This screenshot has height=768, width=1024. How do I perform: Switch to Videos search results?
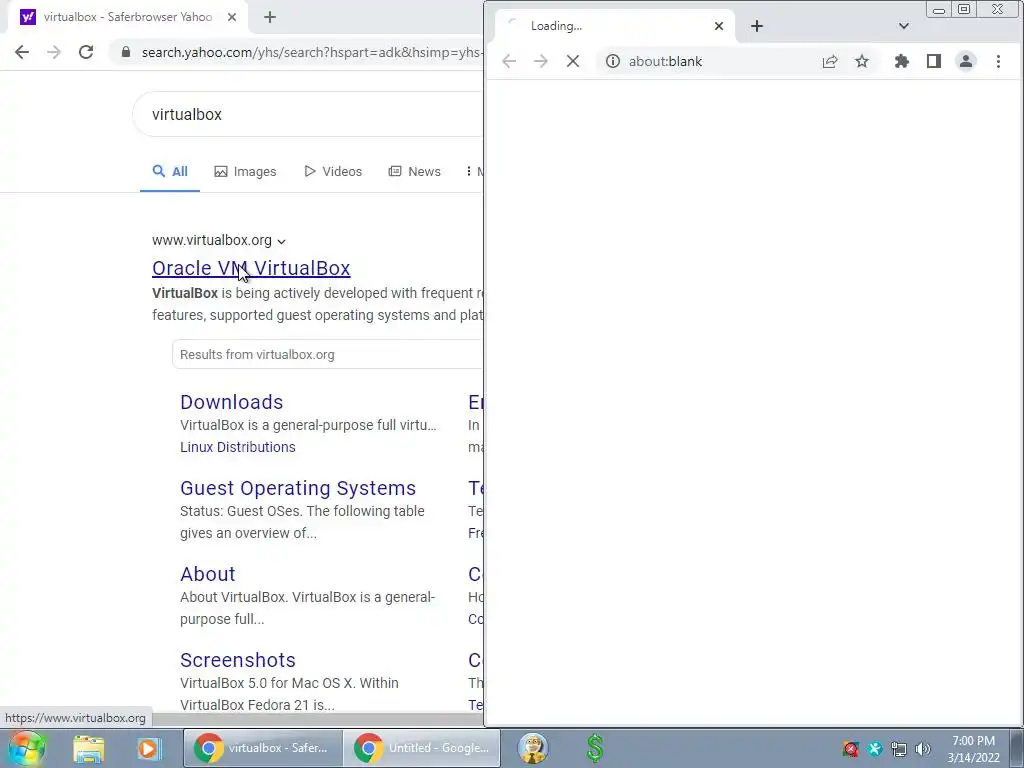coord(332,171)
